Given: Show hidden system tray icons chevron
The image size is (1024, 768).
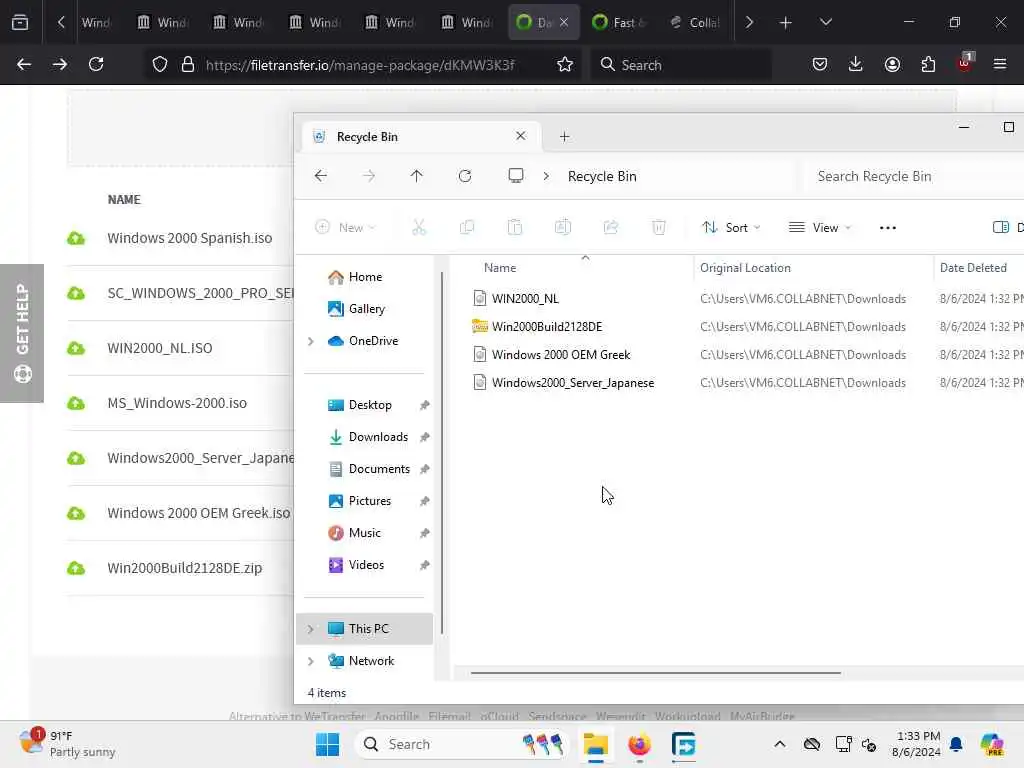Looking at the screenshot, I should pyautogui.click(x=780, y=744).
